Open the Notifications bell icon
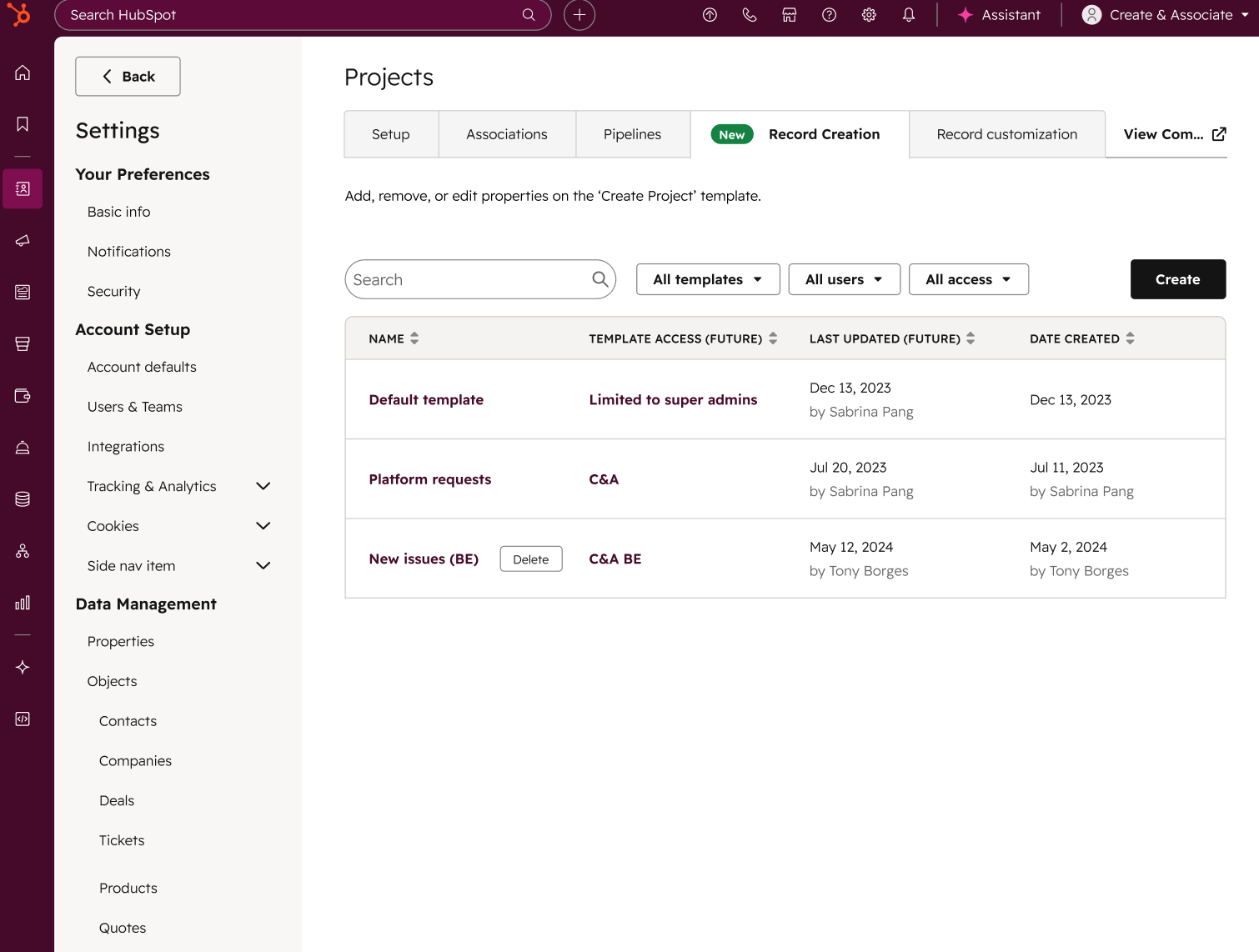The width and height of the screenshot is (1259, 952). tap(909, 14)
